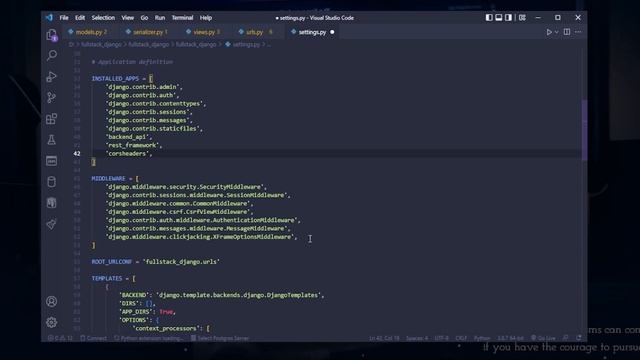The image size is (640, 360).
Task: Open the Selection menu
Action: [x=103, y=18]
